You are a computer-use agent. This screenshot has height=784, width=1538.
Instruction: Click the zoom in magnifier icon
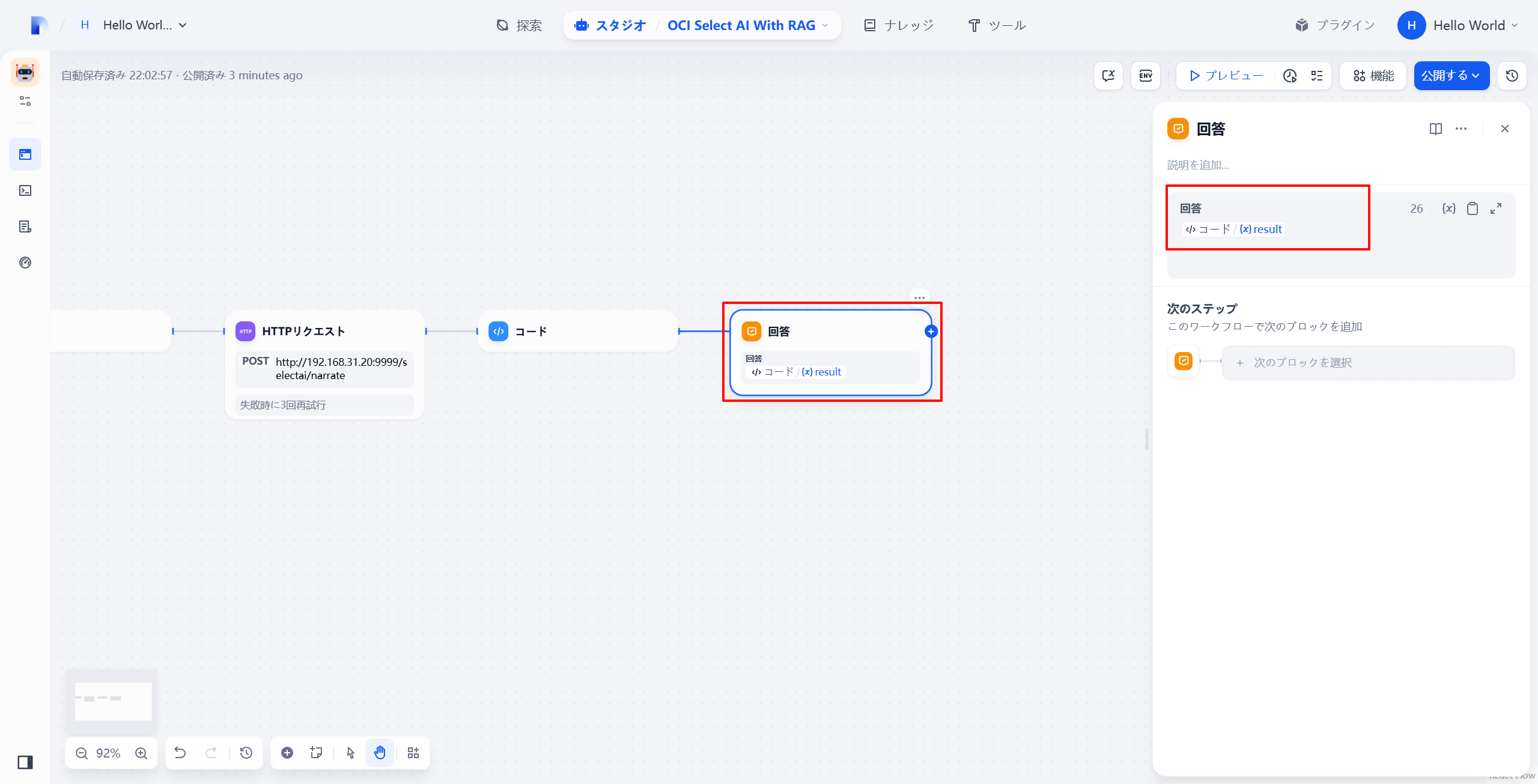tap(141, 753)
